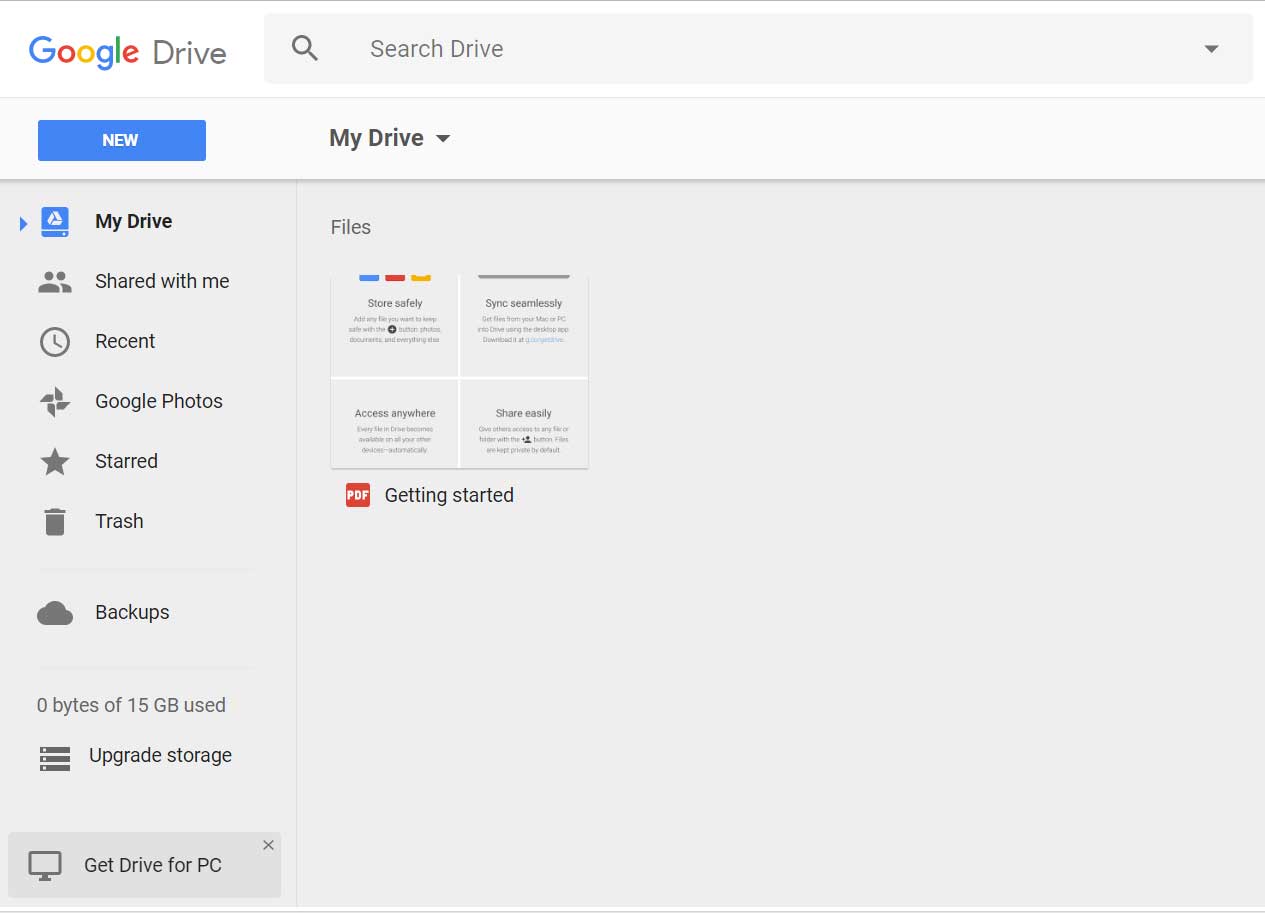
Task: Select the Google Photos icon in sidebar
Action: [54, 401]
